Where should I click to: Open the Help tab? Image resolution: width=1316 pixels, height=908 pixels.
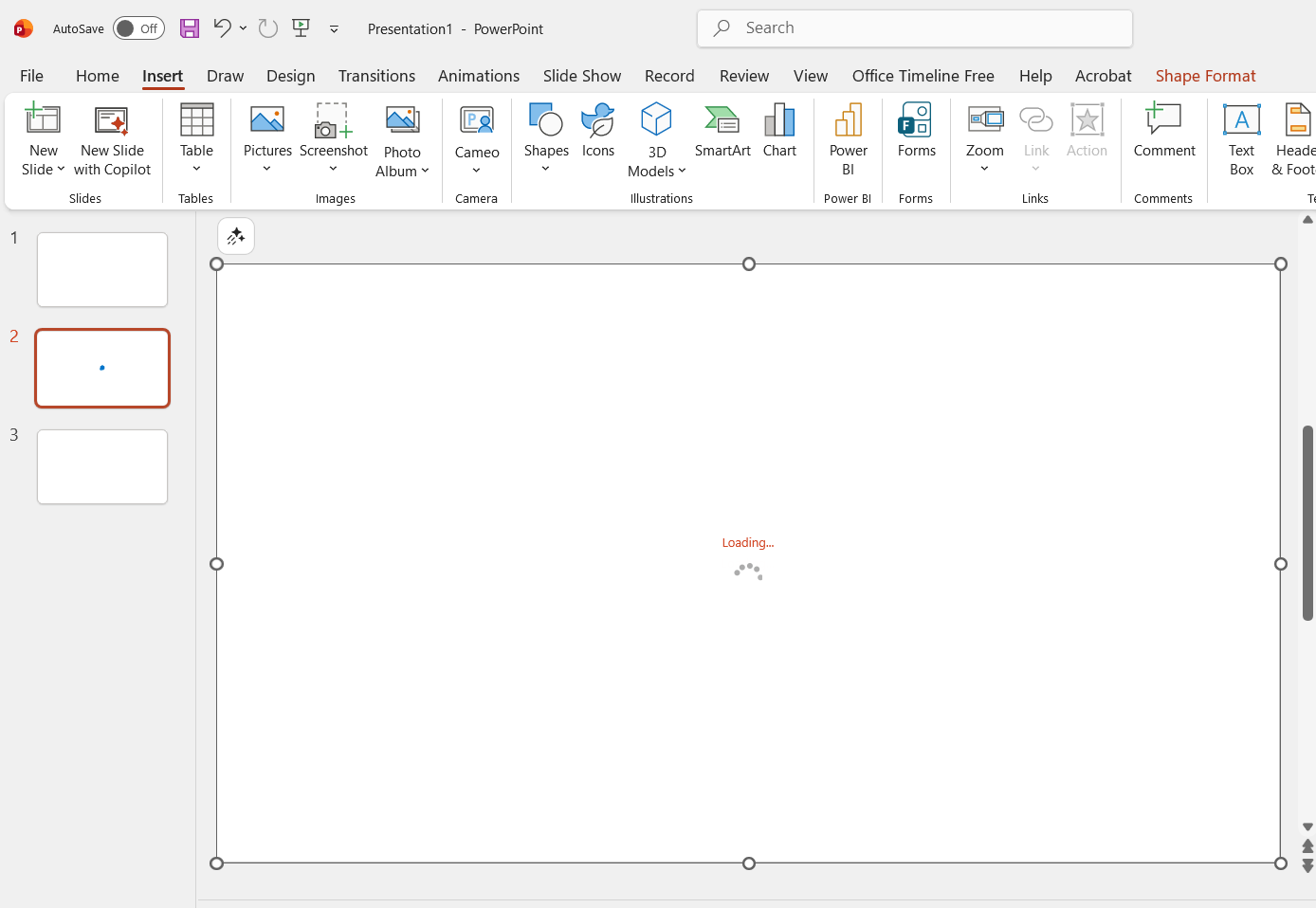click(1035, 76)
